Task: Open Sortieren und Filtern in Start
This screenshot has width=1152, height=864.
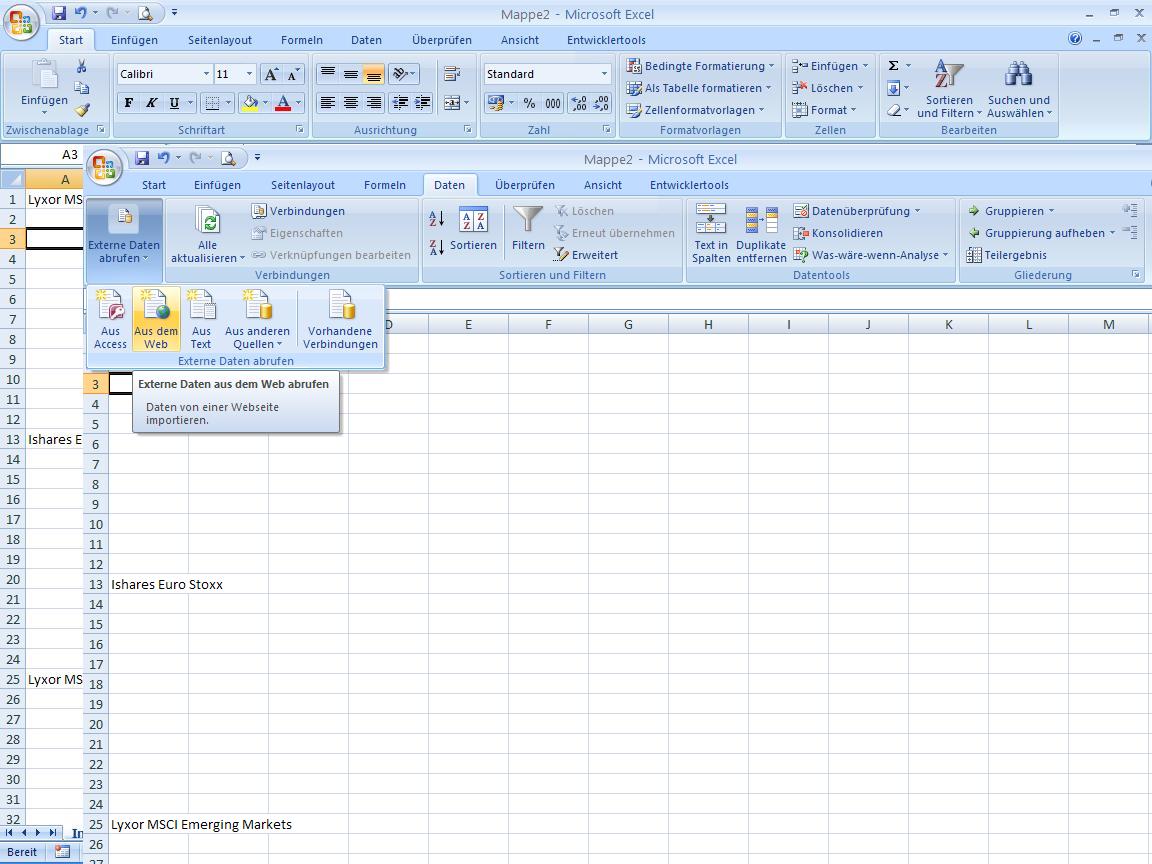Action: point(949,89)
